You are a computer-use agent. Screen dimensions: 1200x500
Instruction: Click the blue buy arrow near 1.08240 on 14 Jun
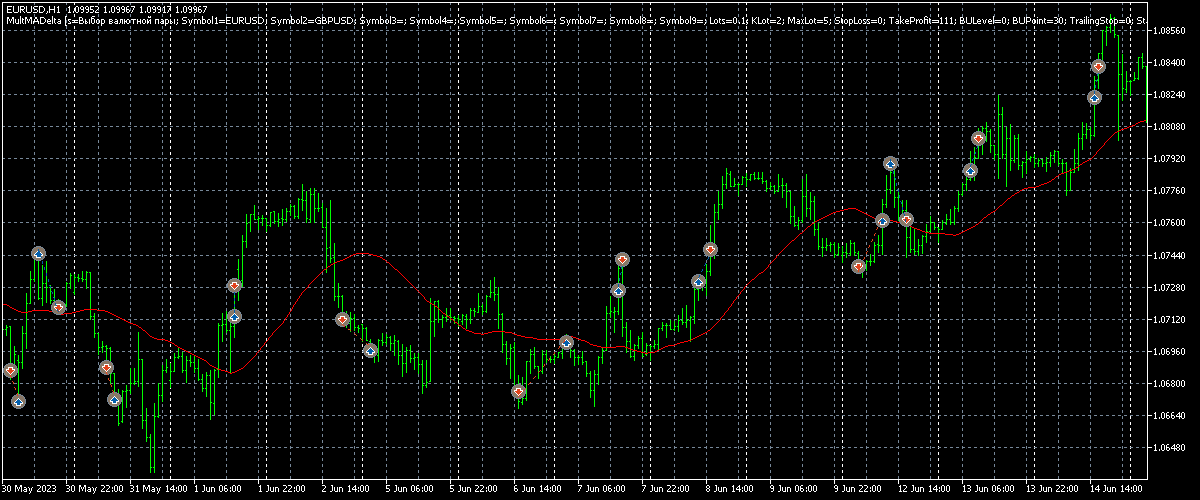point(1094,98)
